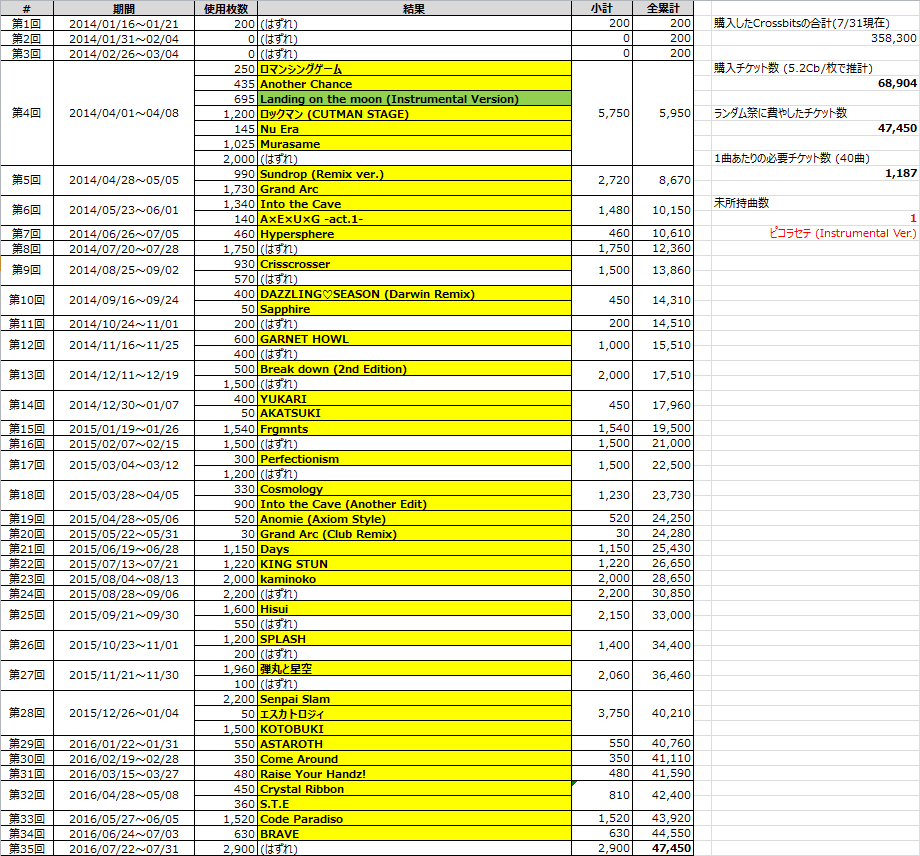Click the cumulative cell '40,210'

(663, 713)
